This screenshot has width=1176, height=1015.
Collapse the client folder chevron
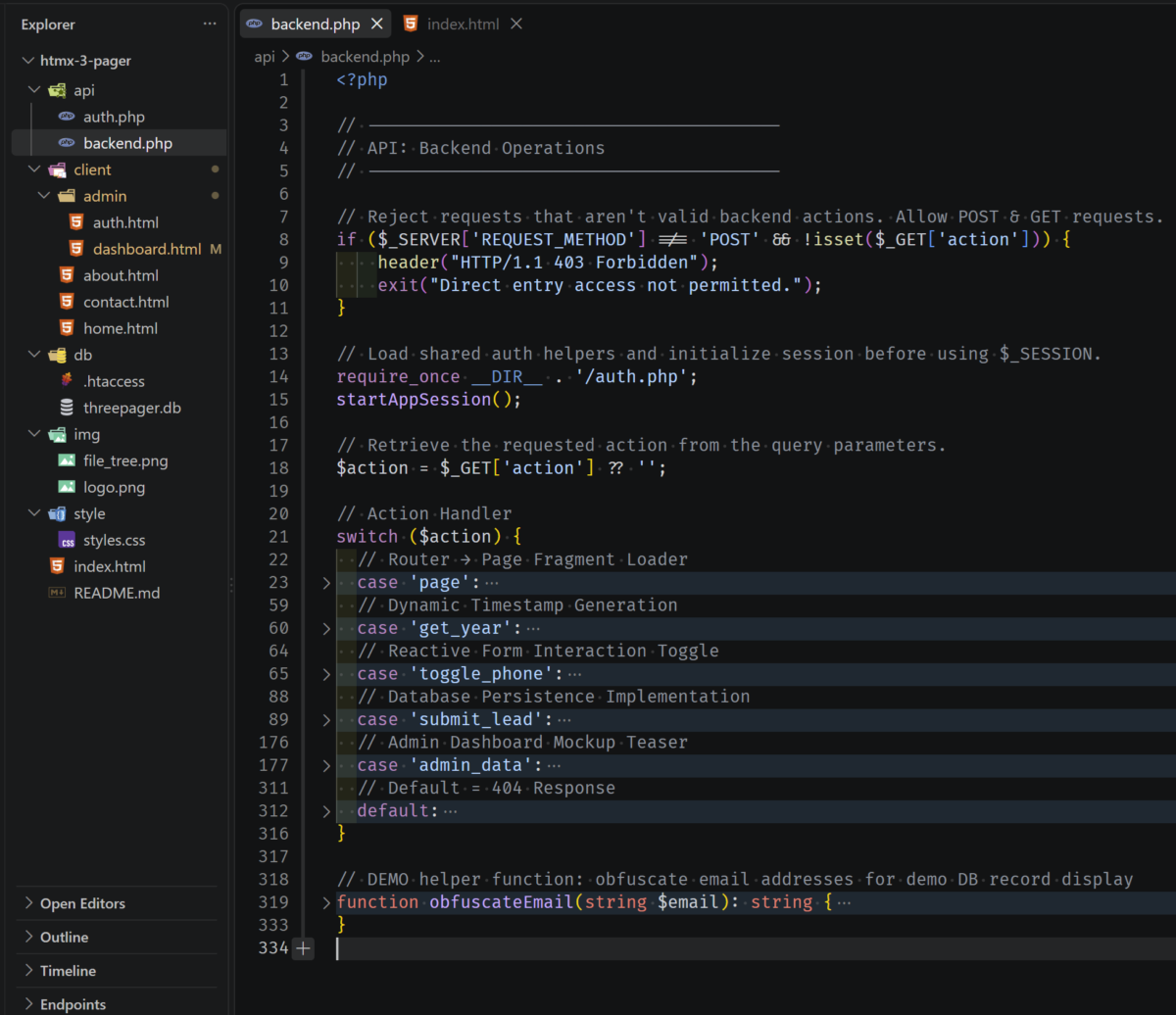tap(35, 169)
